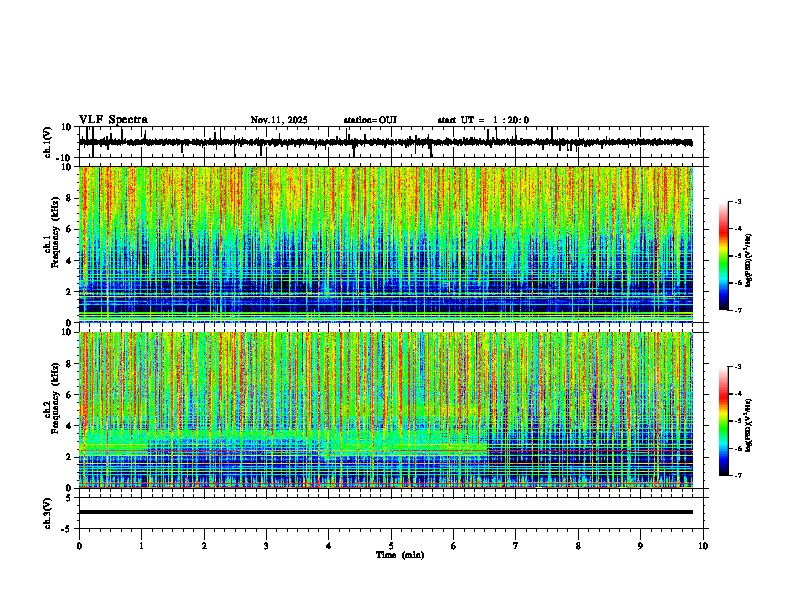Click the '8' tick on the time axis
The width and height of the screenshot is (792, 612).
point(578,546)
